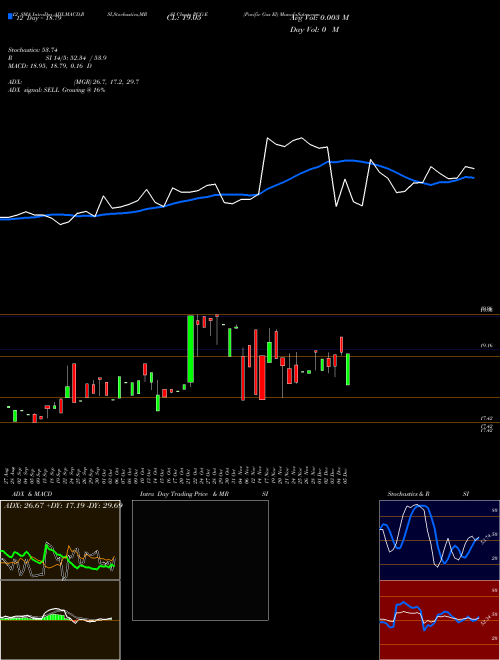The height and width of the screenshot is (660, 500).
Task: Click the "MACD: 18.95, 18.79, 0.16" readout
Action: [x=47, y=66]
